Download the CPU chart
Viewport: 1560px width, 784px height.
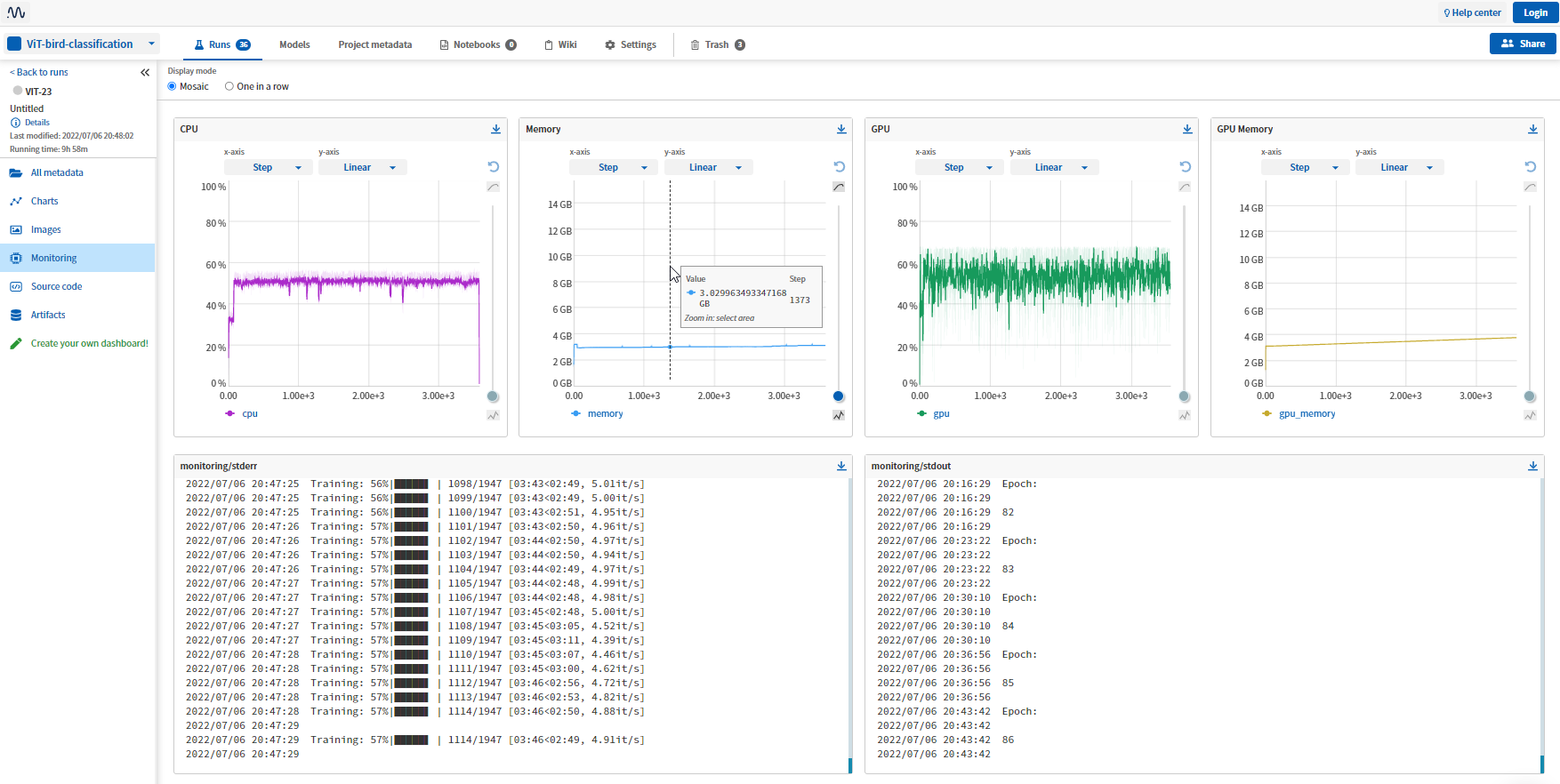point(495,130)
